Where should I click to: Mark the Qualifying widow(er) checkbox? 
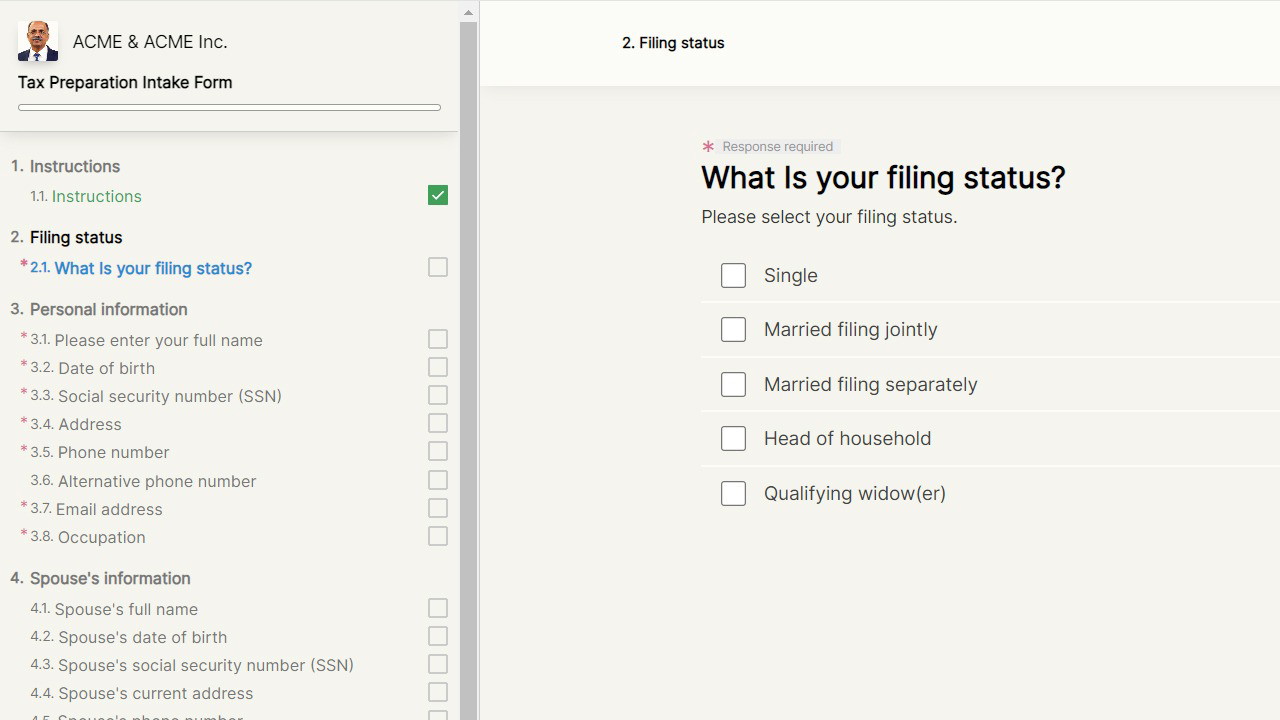point(733,494)
